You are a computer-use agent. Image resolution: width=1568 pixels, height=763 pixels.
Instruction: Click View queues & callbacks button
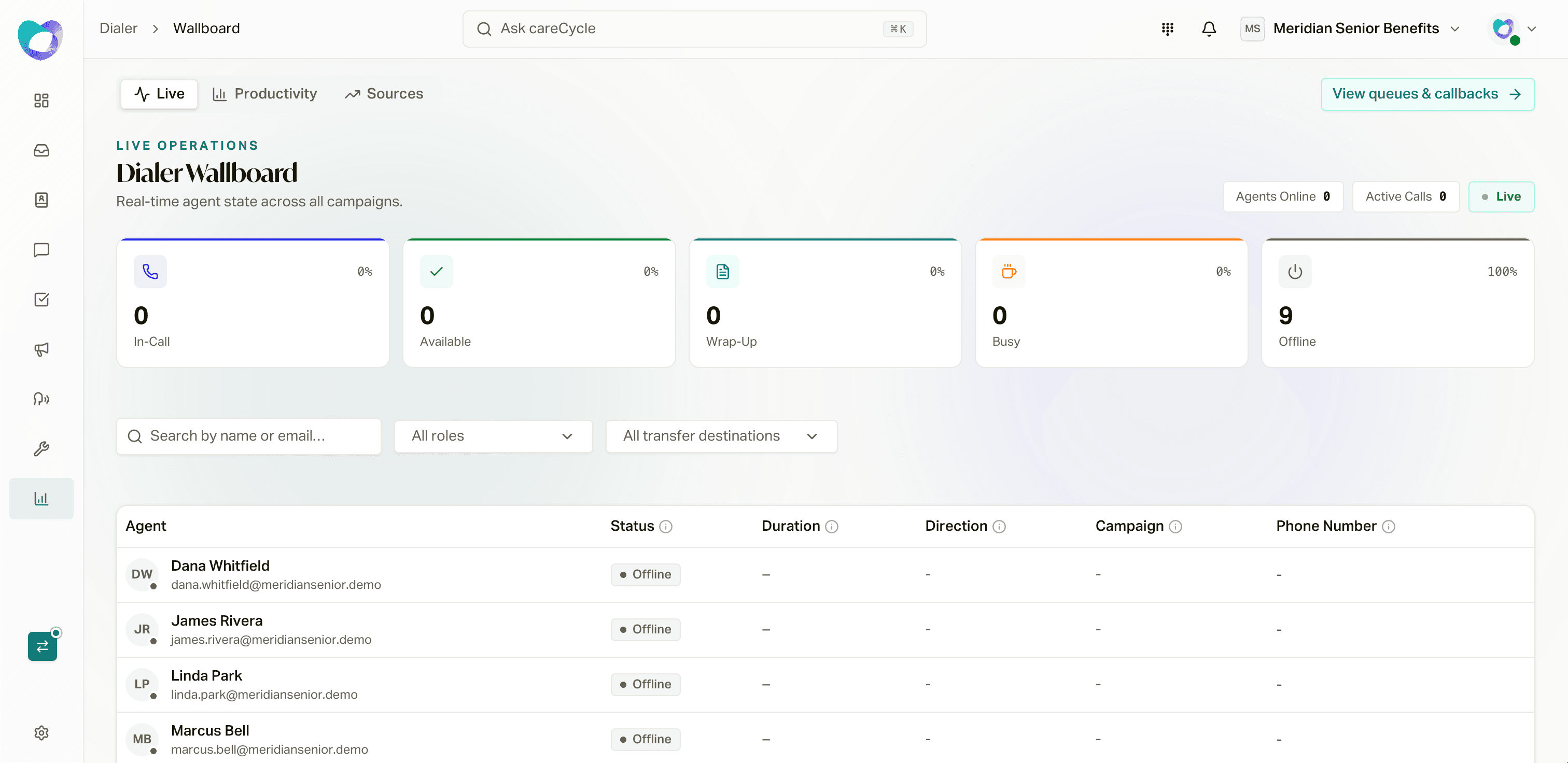click(x=1427, y=94)
